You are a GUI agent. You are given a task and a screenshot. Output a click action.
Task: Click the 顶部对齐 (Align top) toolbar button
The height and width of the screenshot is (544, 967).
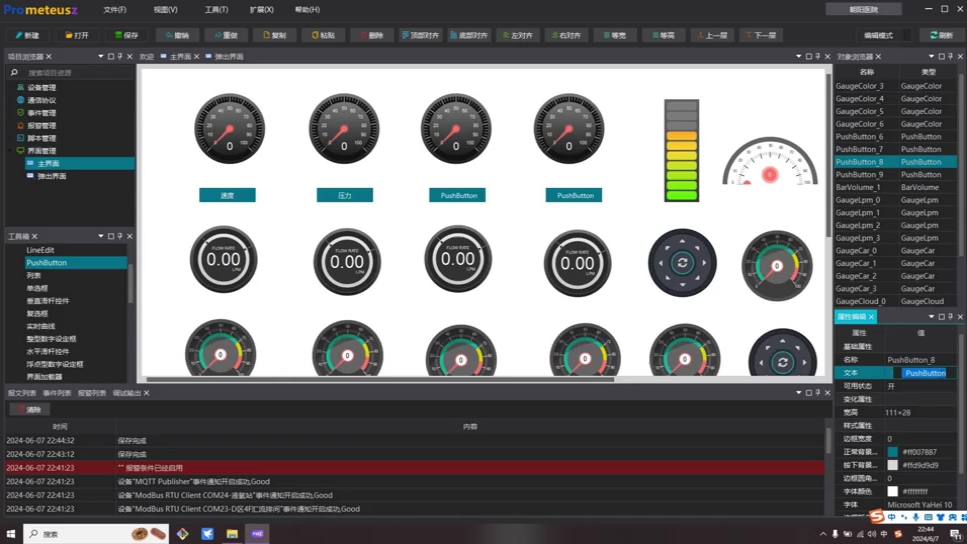pyautogui.click(x=420, y=35)
